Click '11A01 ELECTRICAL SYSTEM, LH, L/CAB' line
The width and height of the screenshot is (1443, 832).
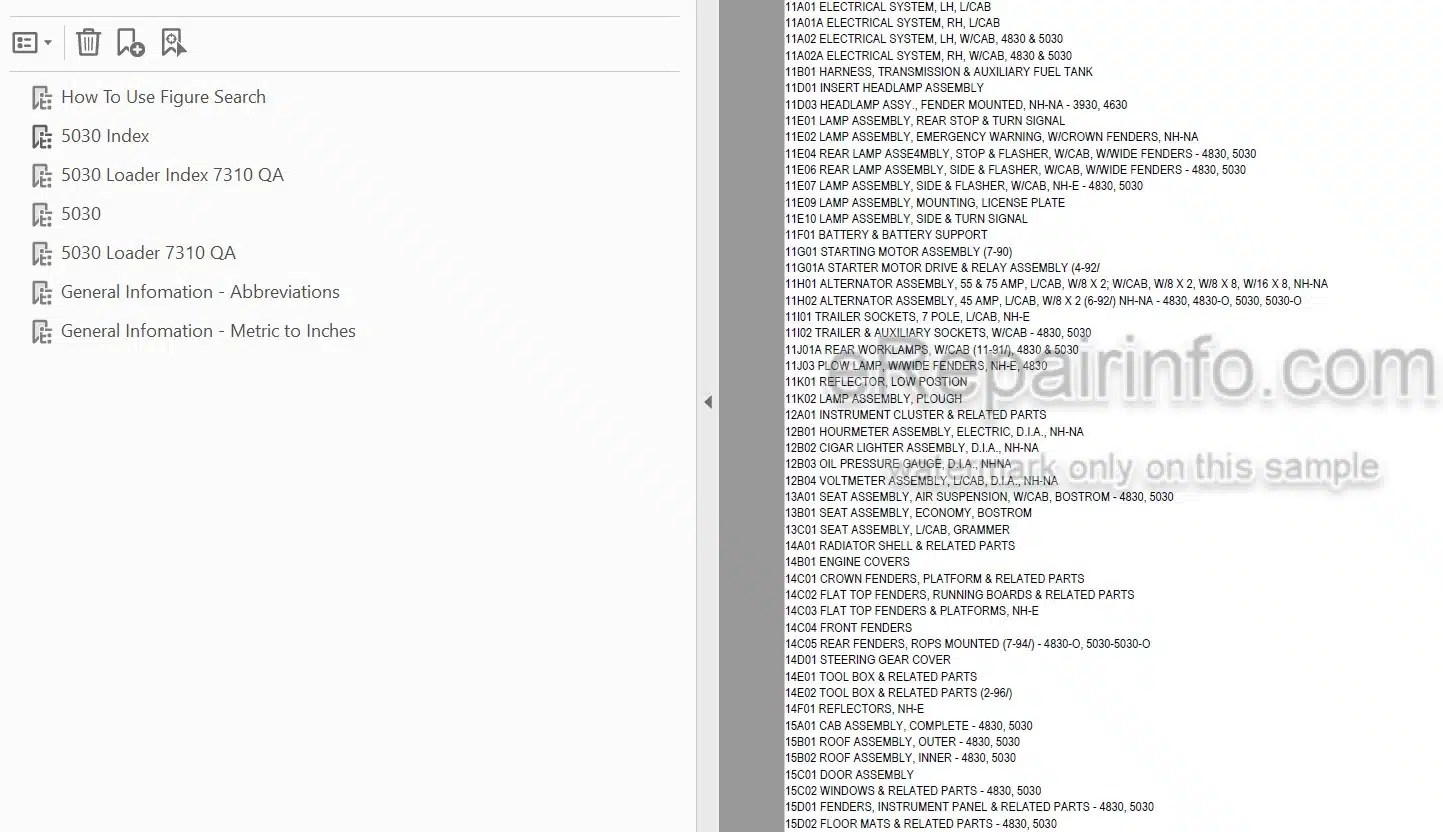pos(887,7)
